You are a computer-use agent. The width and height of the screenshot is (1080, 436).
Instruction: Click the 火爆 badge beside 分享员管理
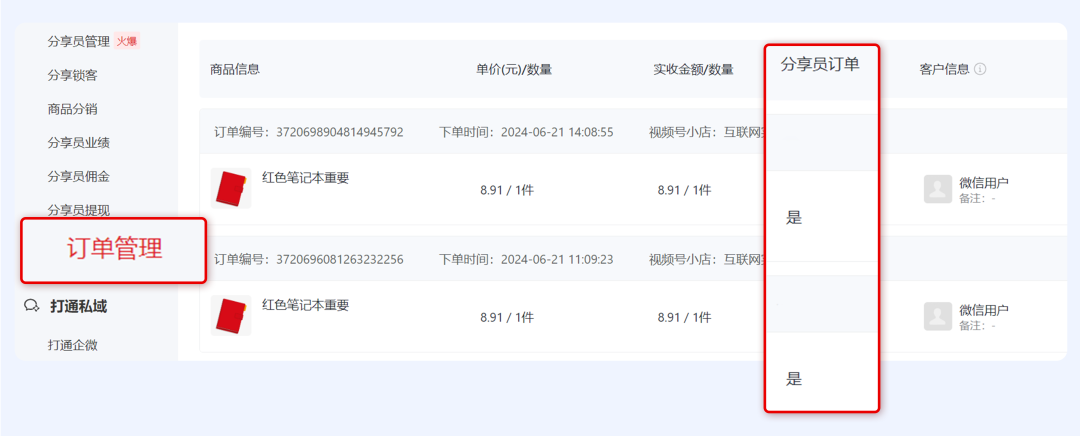[x=127, y=41]
